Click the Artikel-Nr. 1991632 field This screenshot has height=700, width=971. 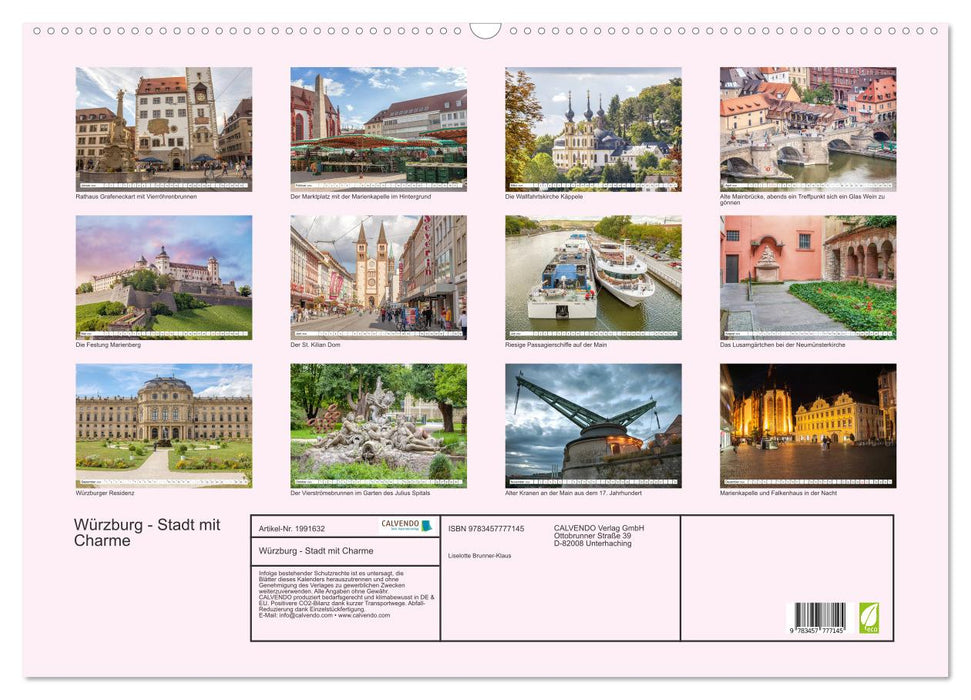292,529
